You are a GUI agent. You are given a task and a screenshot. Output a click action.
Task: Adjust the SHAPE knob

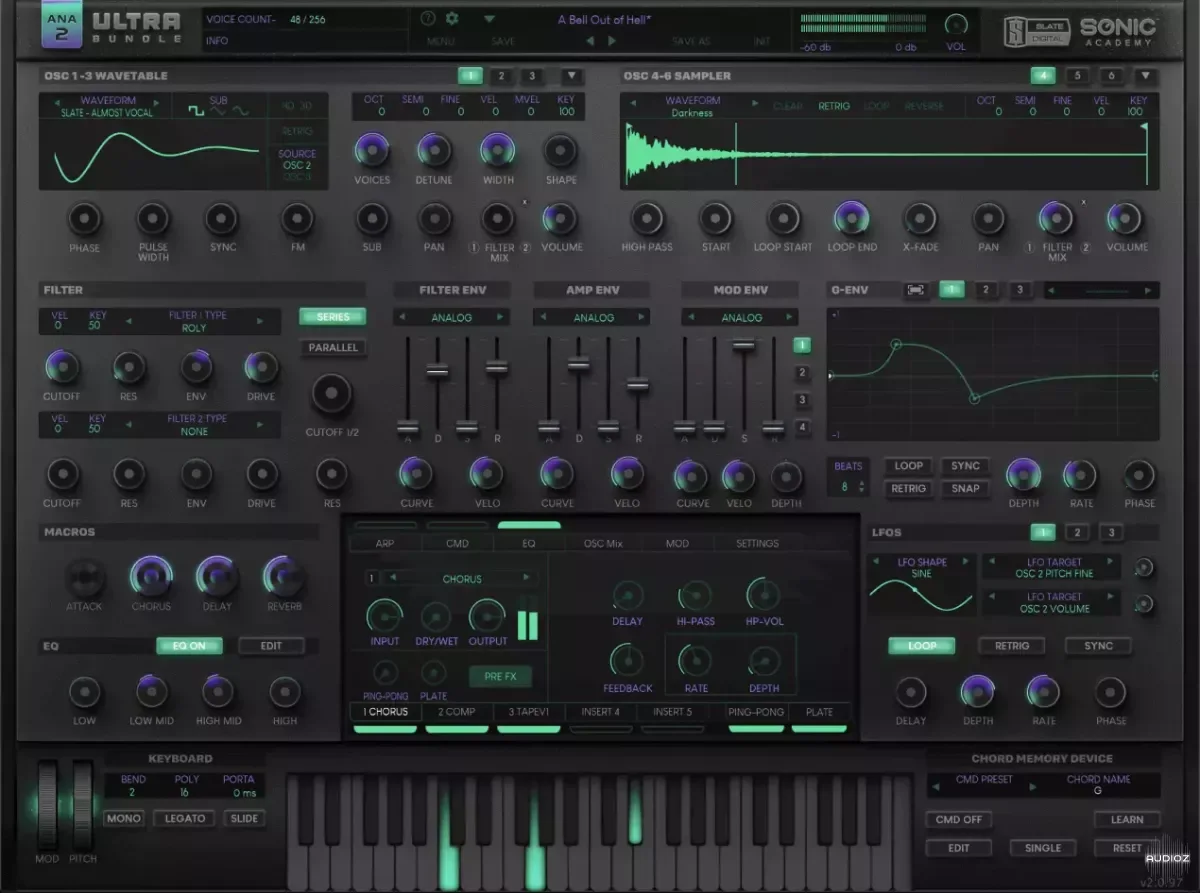[561, 151]
